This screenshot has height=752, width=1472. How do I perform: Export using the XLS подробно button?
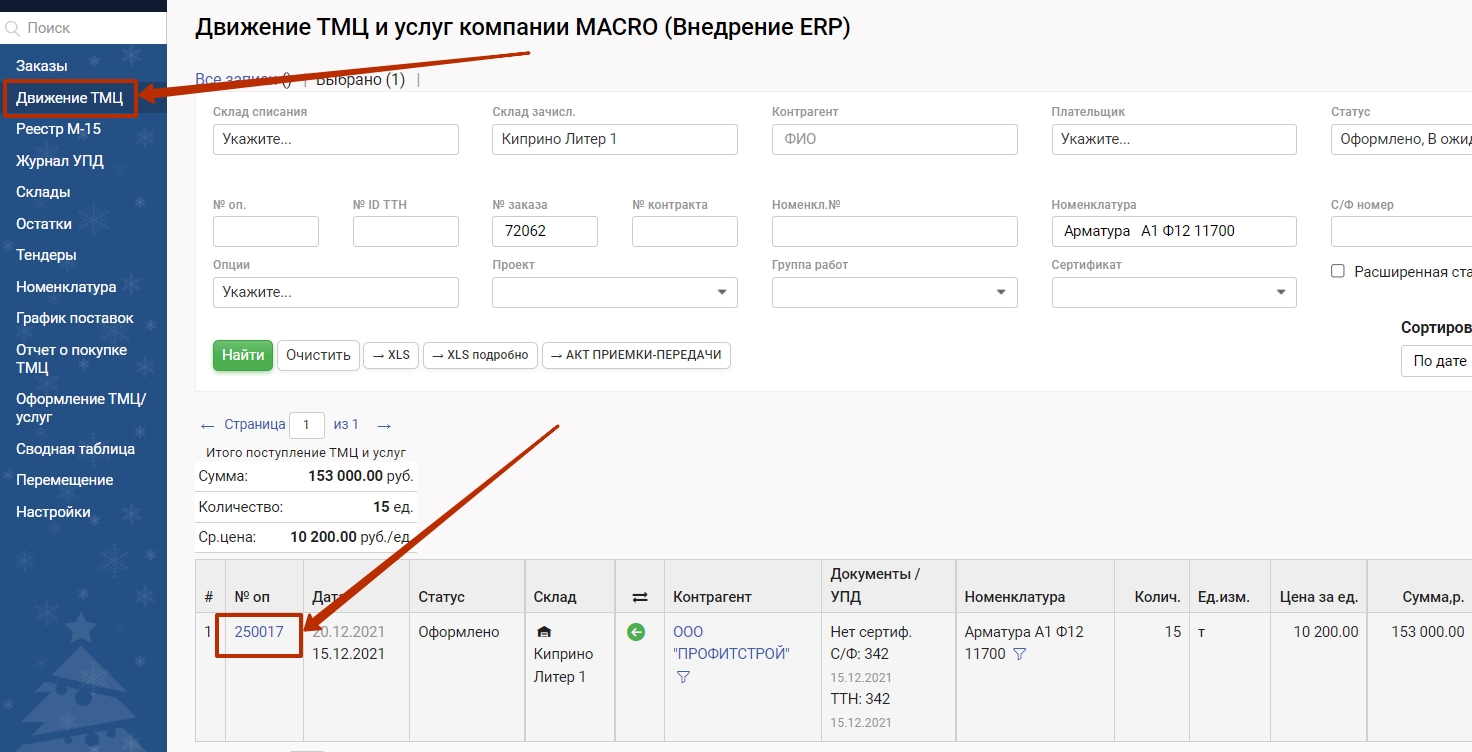click(480, 355)
